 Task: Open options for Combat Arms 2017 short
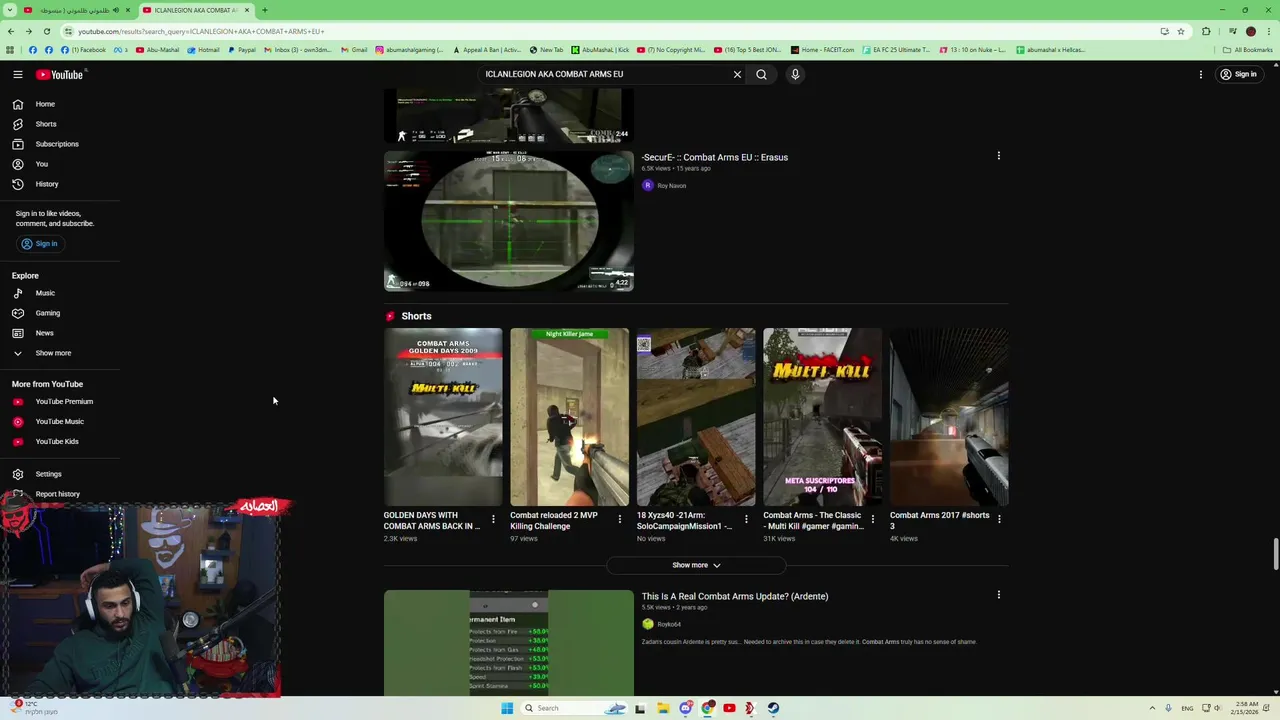click(x=999, y=519)
